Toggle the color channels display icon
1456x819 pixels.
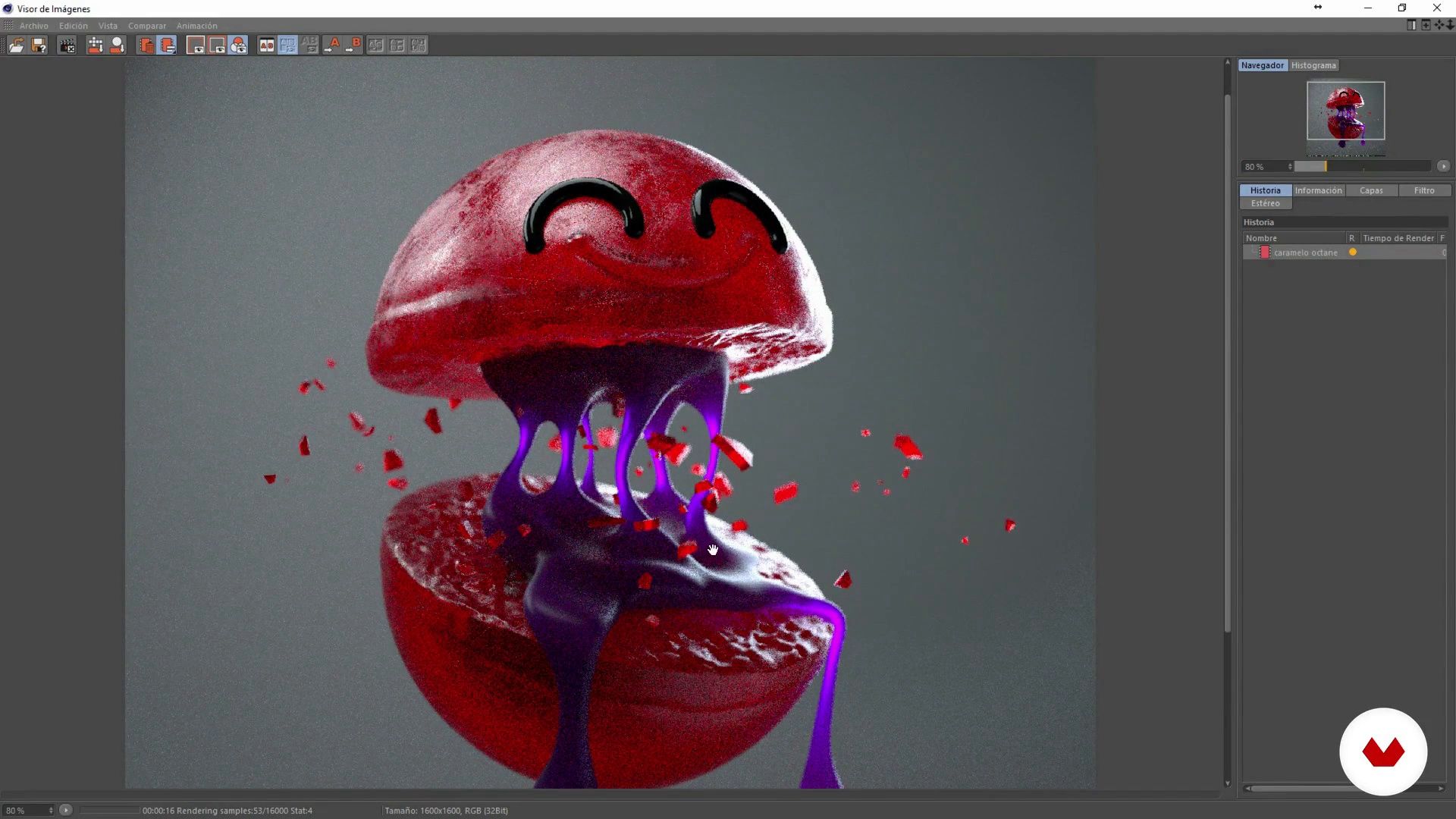point(238,45)
